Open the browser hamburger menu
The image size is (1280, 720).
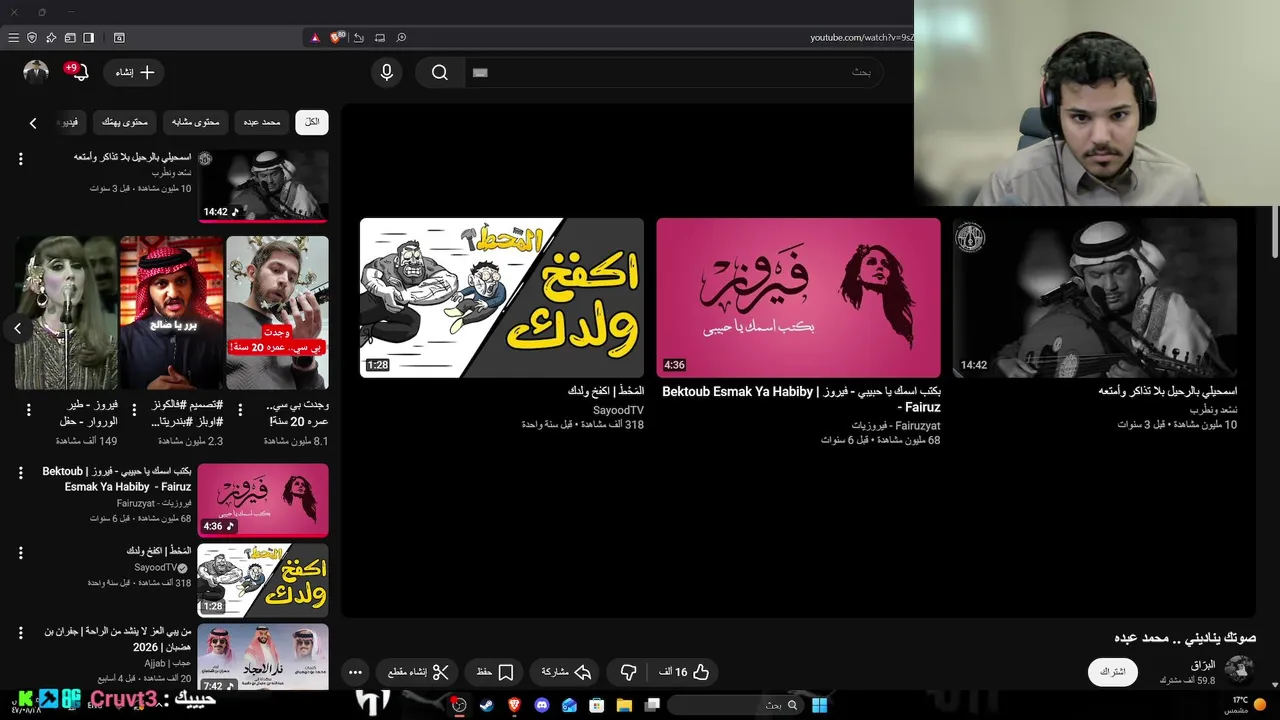pyautogui.click(x=13, y=38)
